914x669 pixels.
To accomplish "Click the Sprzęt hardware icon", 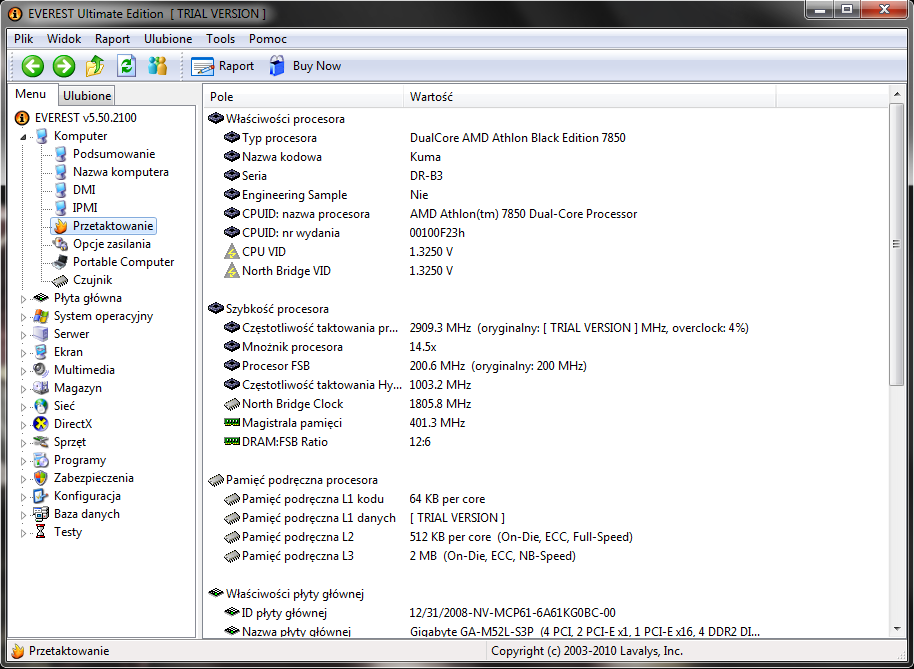I will [x=41, y=442].
